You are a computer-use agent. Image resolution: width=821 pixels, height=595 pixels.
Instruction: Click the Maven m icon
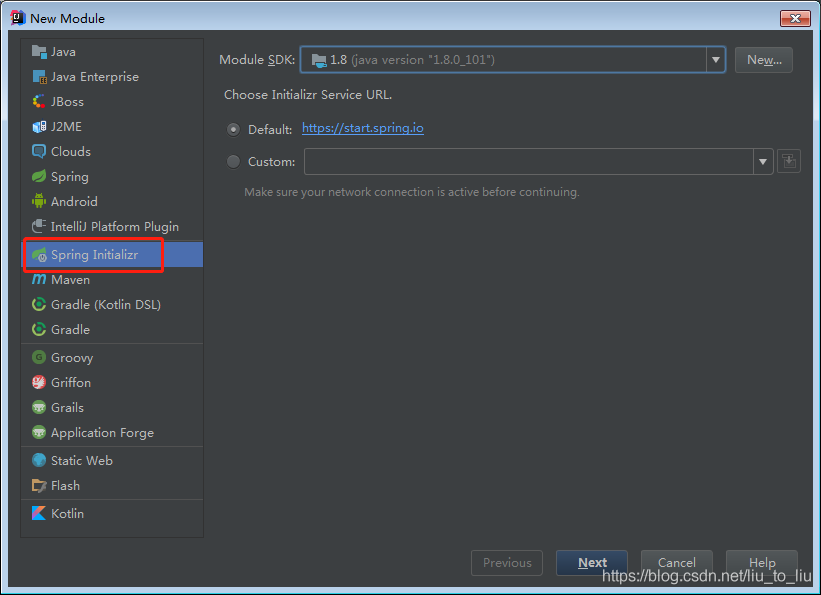click(39, 279)
